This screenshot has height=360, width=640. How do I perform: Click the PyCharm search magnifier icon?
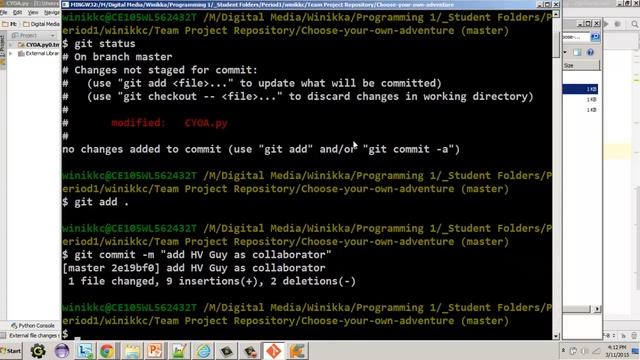[635, 24]
